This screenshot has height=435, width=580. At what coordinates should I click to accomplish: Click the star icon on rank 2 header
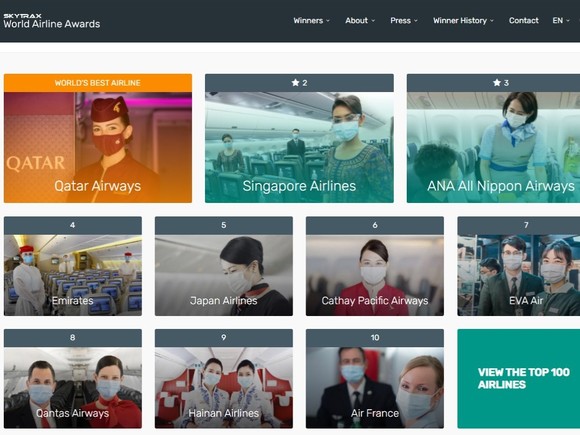point(295,82)
